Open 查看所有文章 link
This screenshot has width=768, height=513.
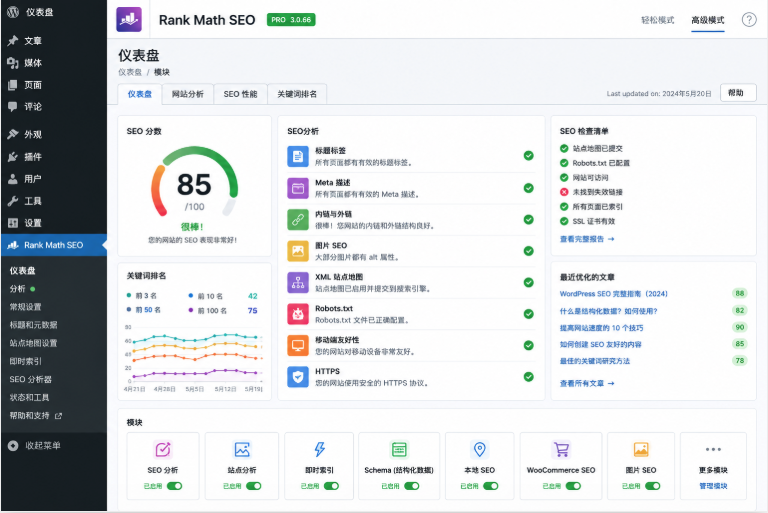[587, 383]
